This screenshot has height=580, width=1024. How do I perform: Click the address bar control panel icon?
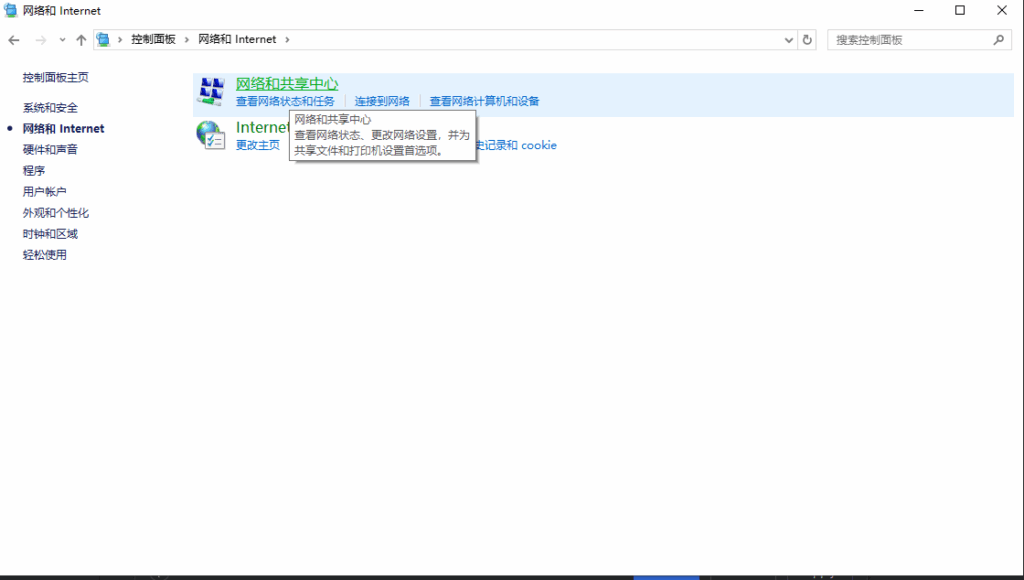point(103,40)
